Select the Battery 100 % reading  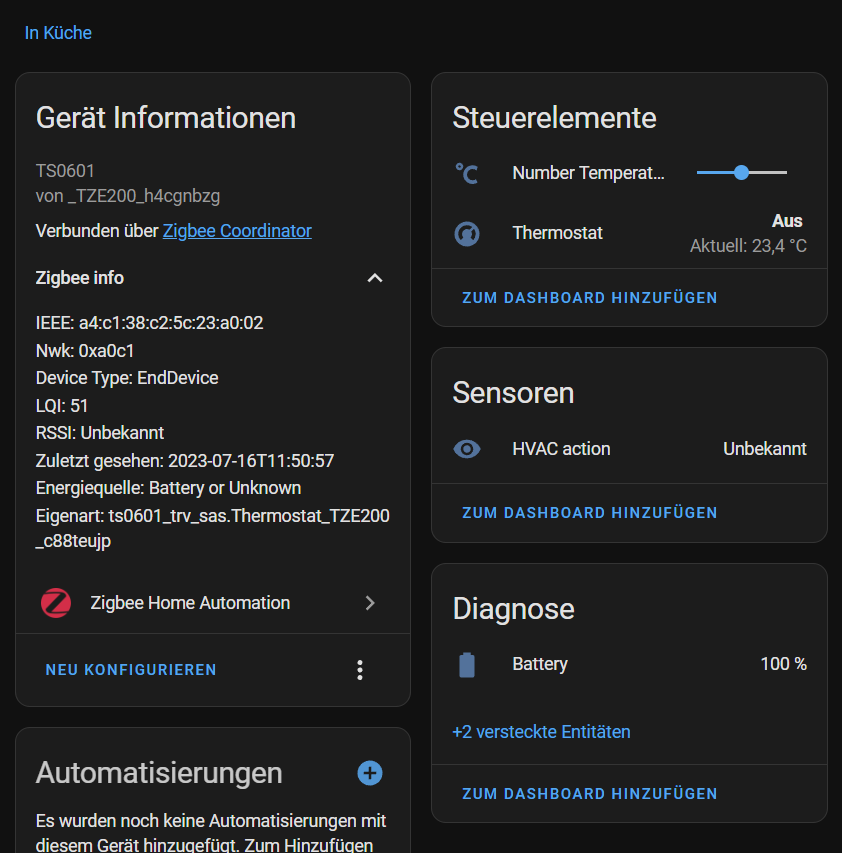(783, 663)
